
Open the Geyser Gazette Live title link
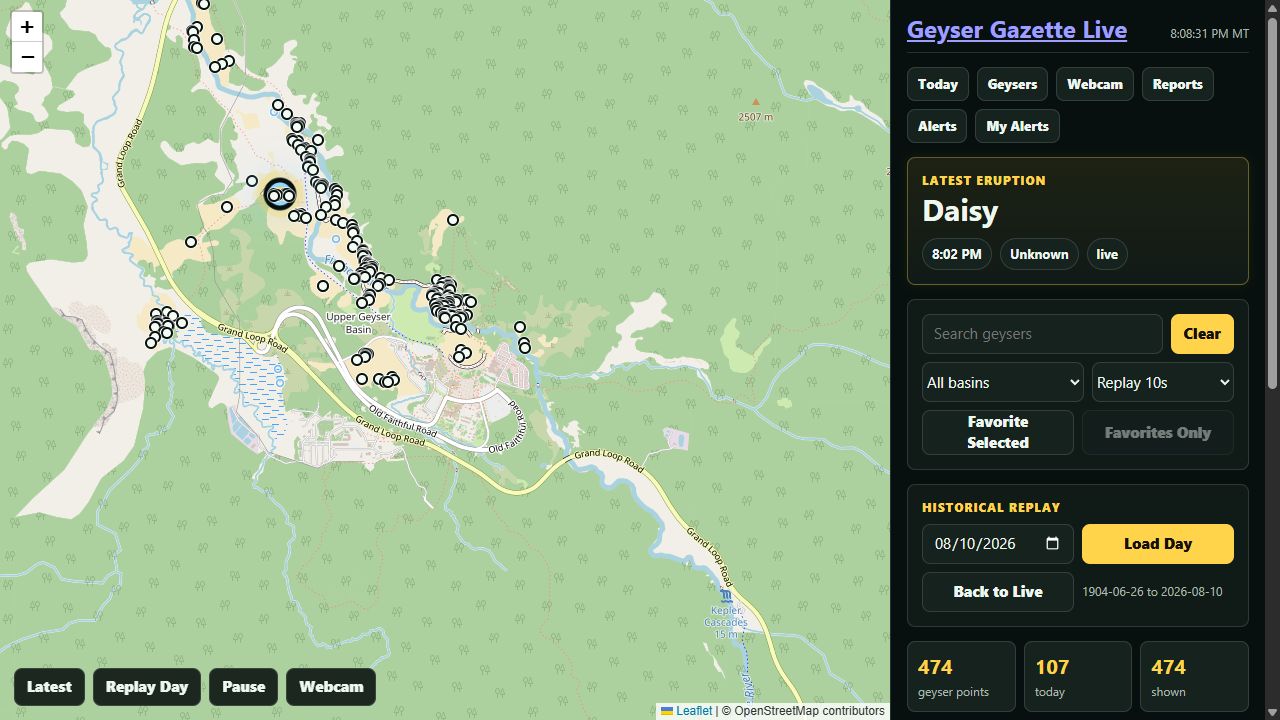[1017, 30]
